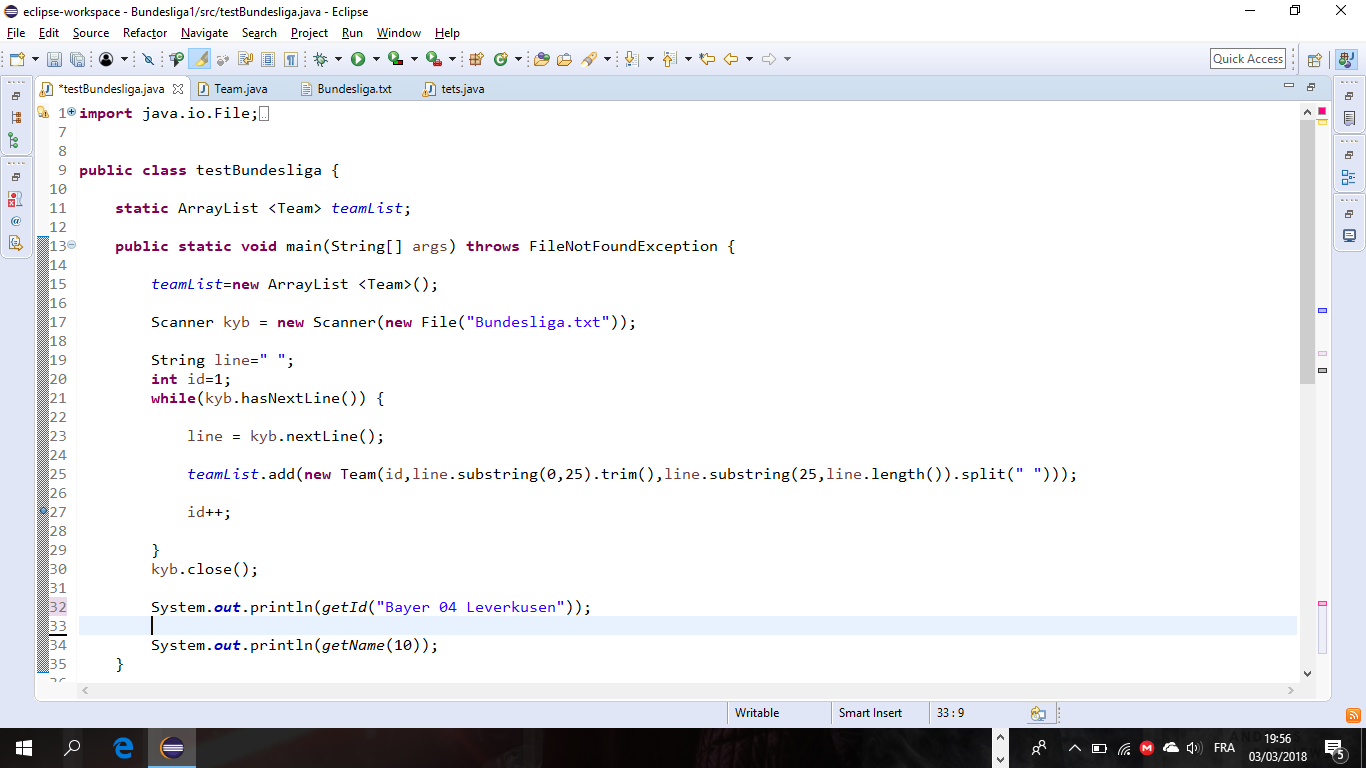Close the testBundesliga.java tab

(x=178, y=89)
